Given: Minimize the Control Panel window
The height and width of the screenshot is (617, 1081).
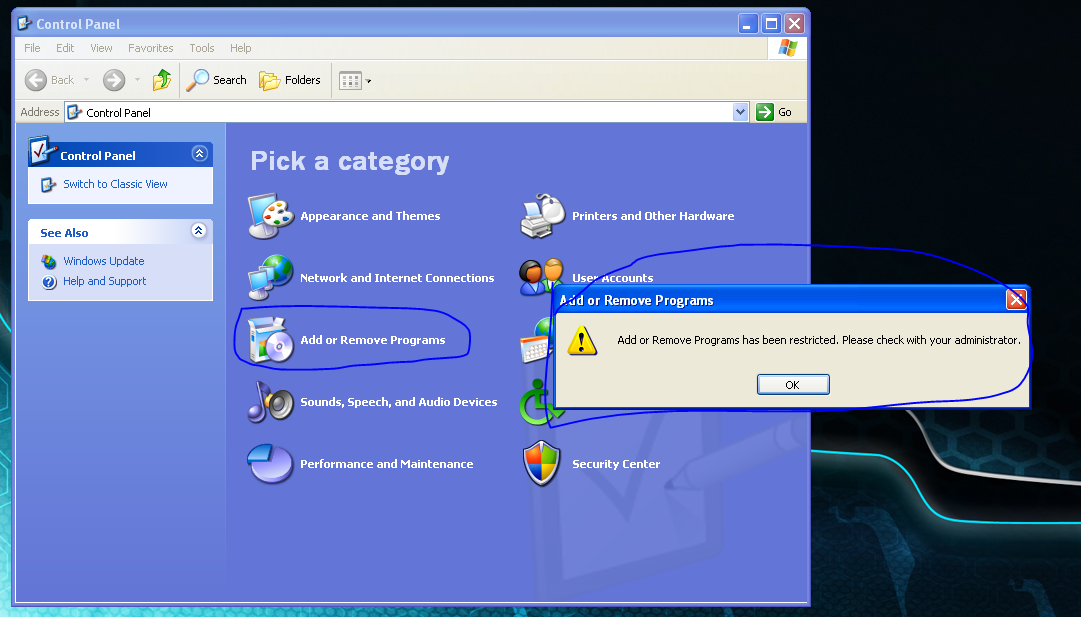Looking at the screenshot, I should [748, 24].
